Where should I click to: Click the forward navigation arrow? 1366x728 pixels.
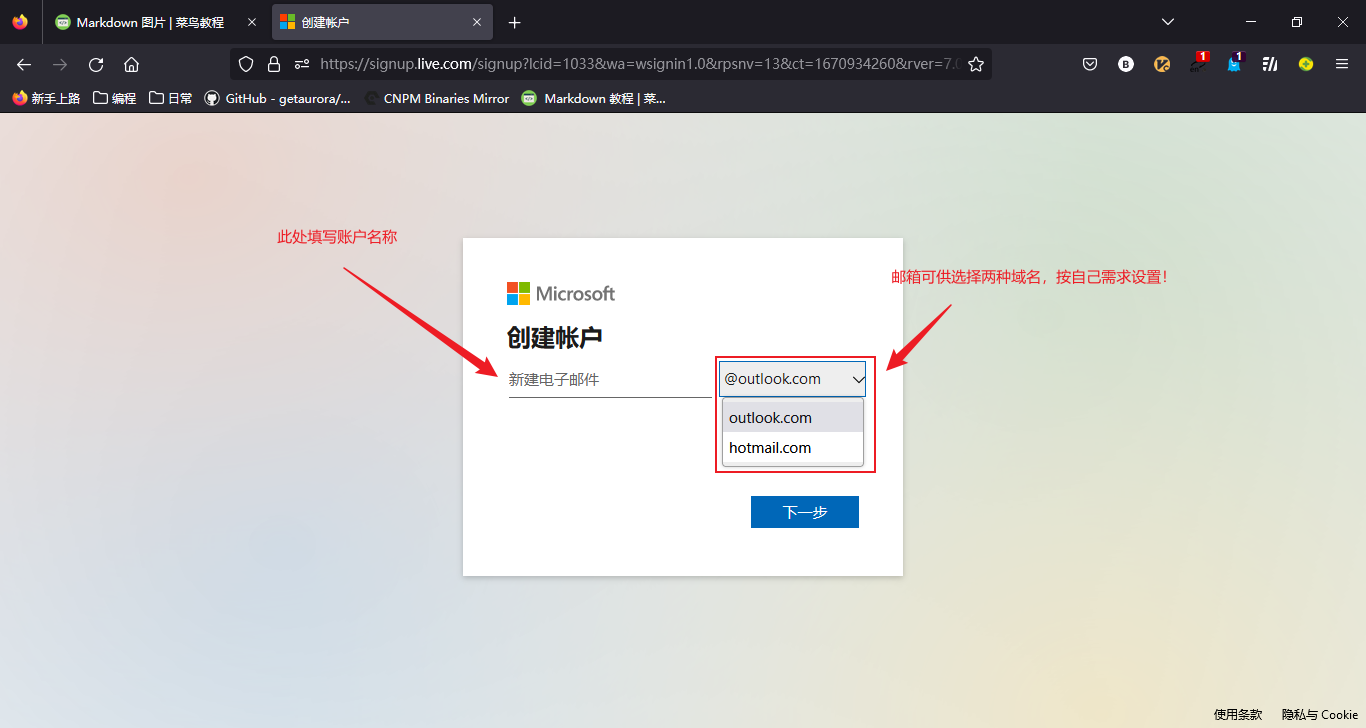60,64
